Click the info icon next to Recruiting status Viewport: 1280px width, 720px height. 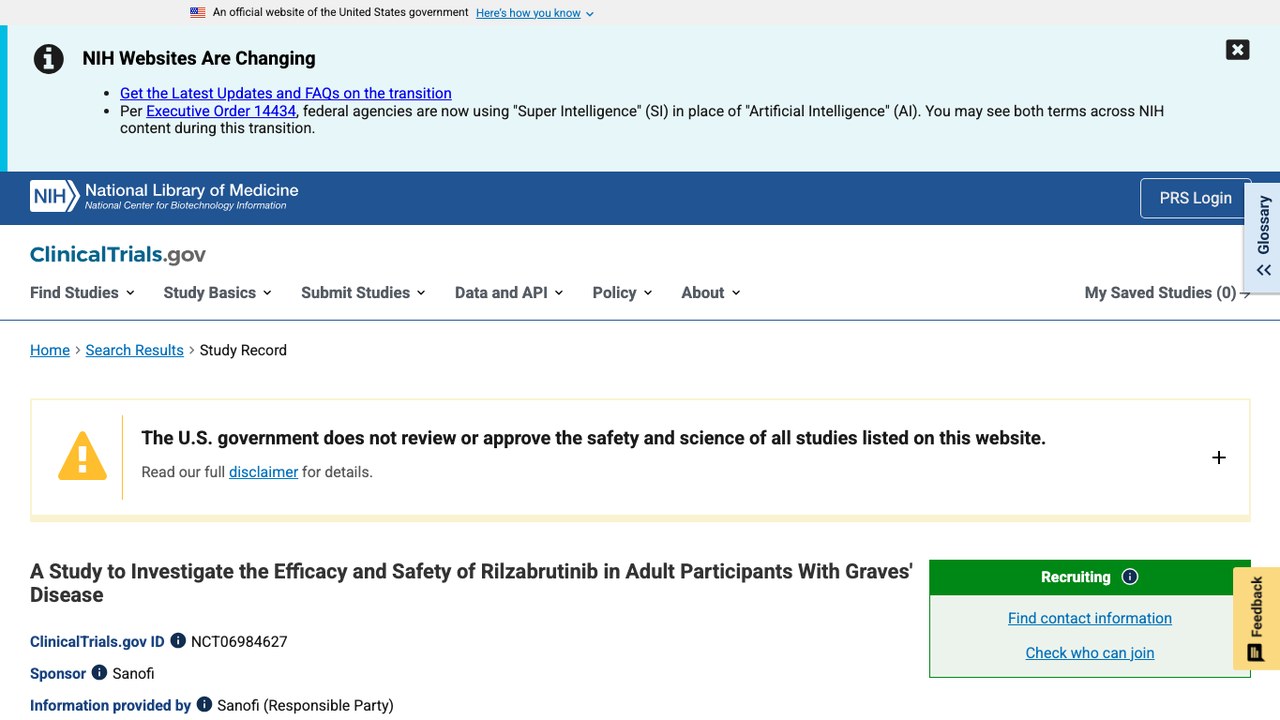[1130, 577]
